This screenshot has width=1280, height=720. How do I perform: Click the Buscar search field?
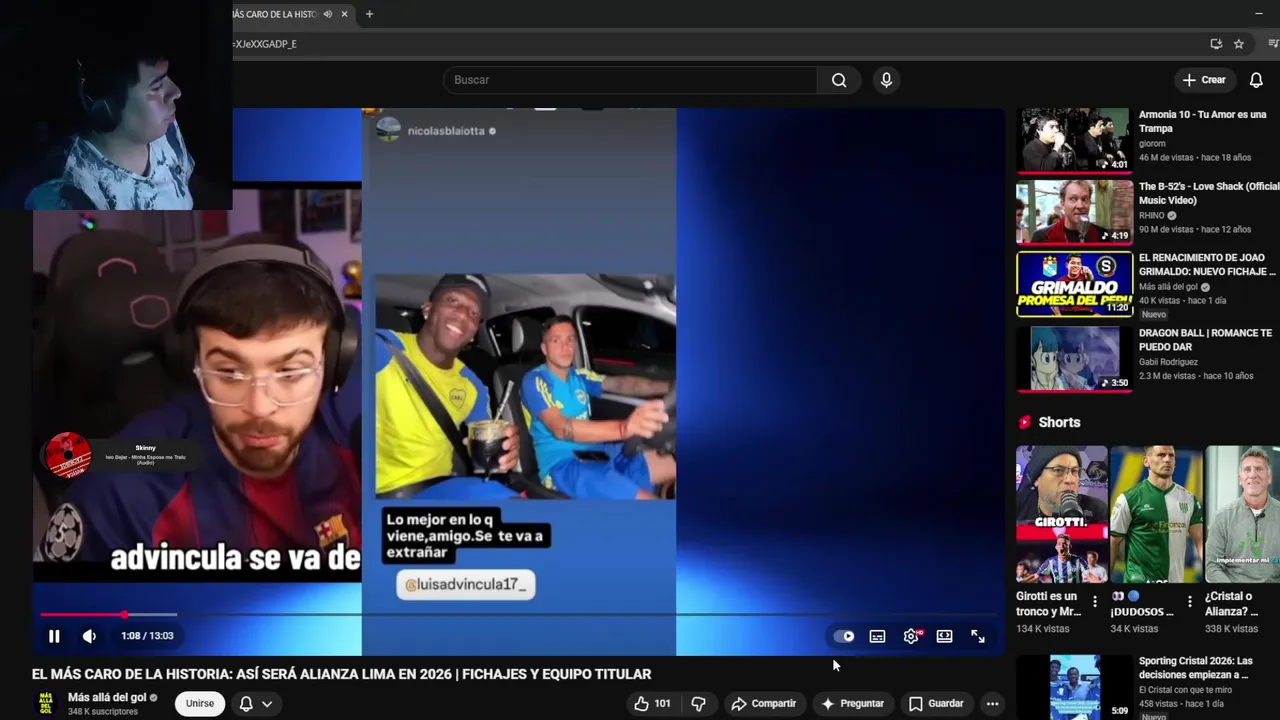630,80
